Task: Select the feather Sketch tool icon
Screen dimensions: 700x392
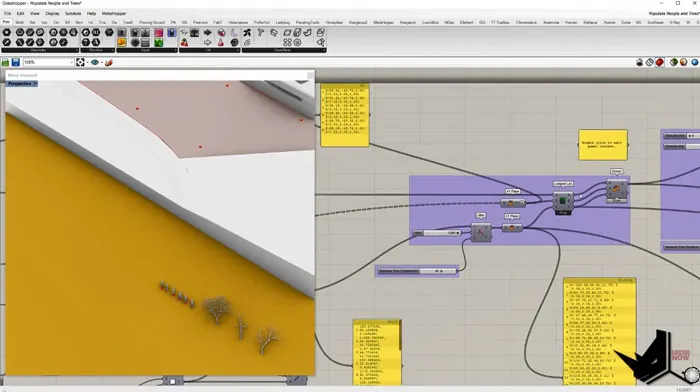Action: click(109, 63)
